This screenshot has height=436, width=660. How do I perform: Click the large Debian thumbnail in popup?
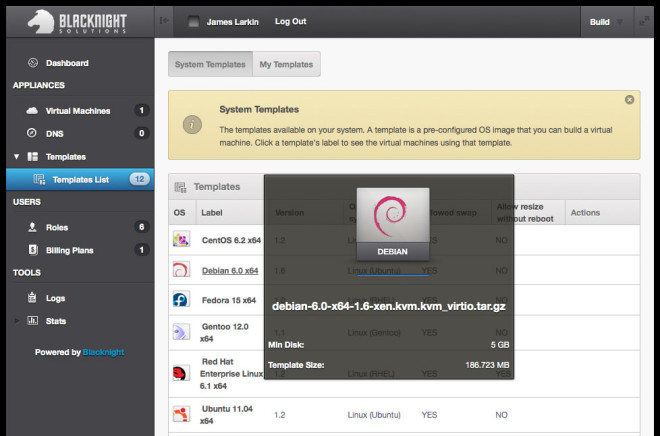(393, 224)
